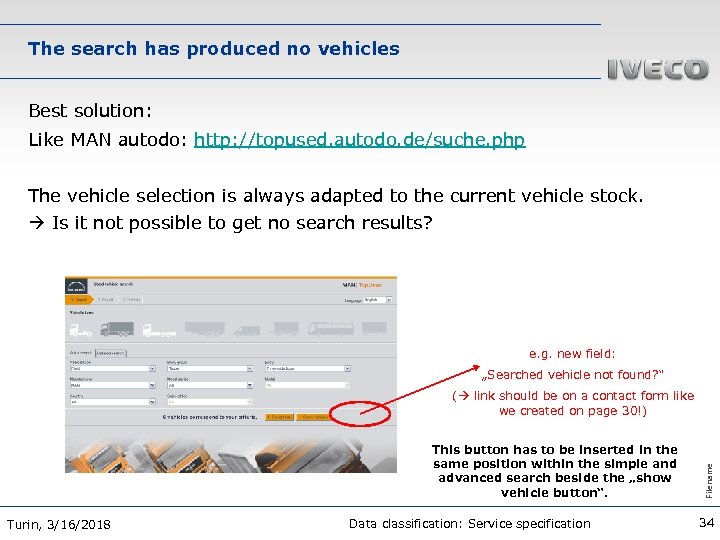The image size is (720, 540).
Task: Switch to the Quick search tab
Action: coord(80,353)
